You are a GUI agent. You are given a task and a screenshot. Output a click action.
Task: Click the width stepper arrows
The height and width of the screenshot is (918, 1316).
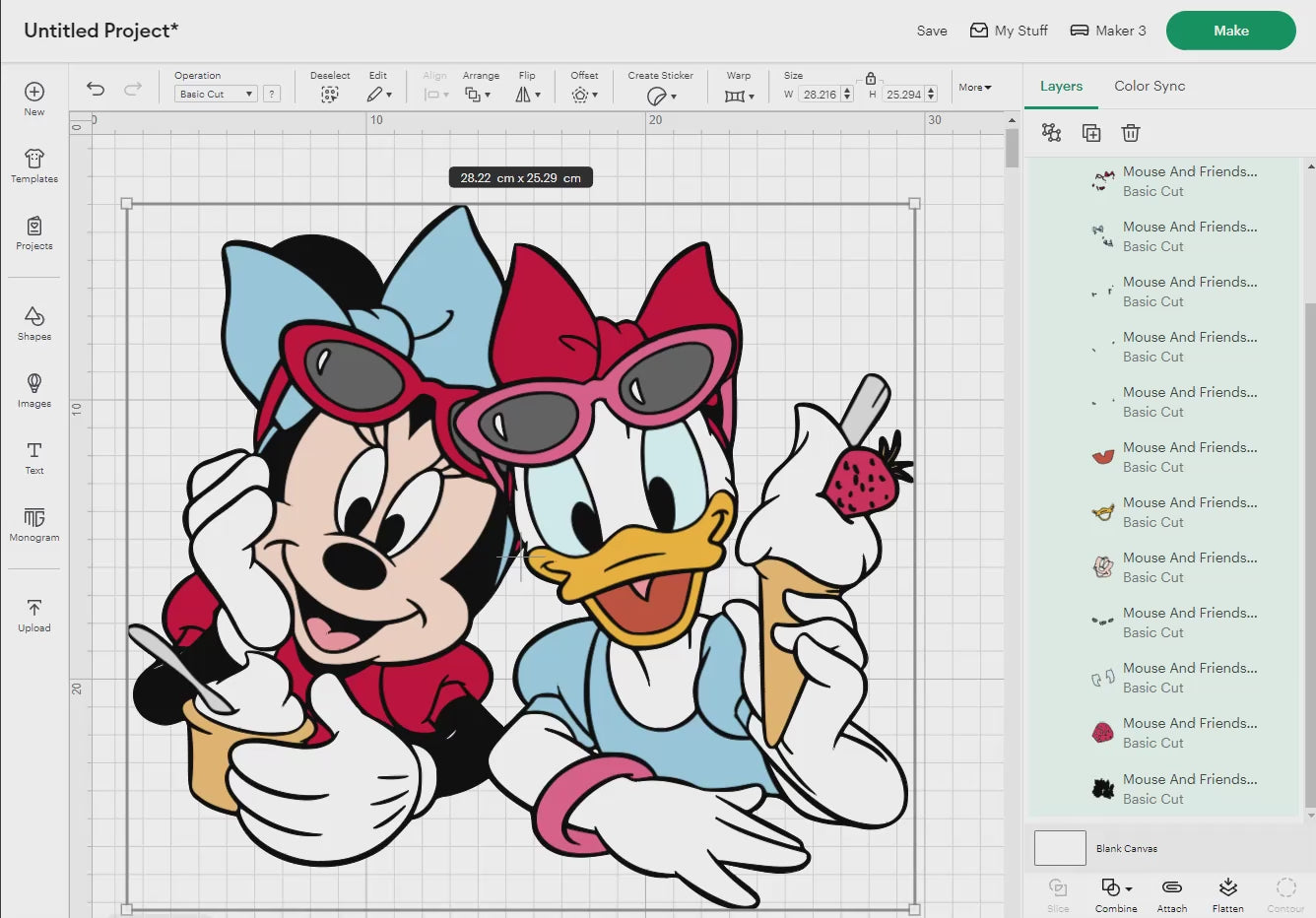click(x=847, y=95)
